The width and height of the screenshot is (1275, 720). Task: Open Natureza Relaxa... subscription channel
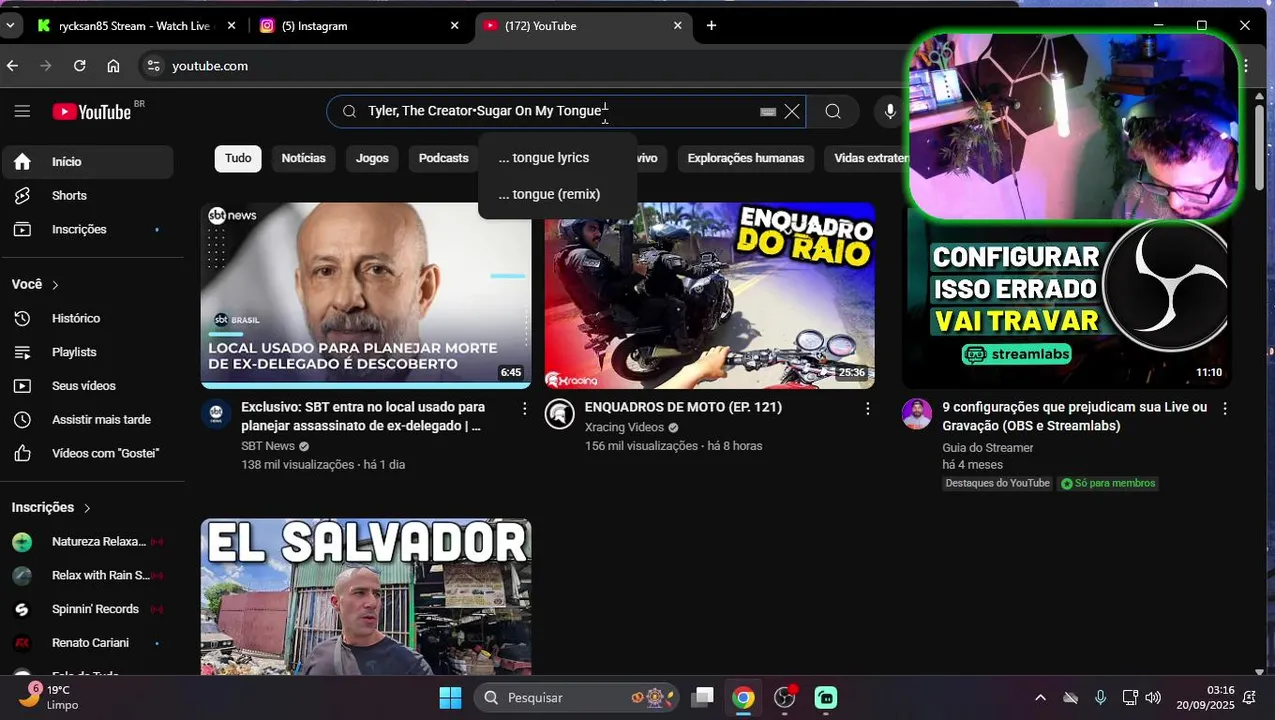tap(87, 542)
